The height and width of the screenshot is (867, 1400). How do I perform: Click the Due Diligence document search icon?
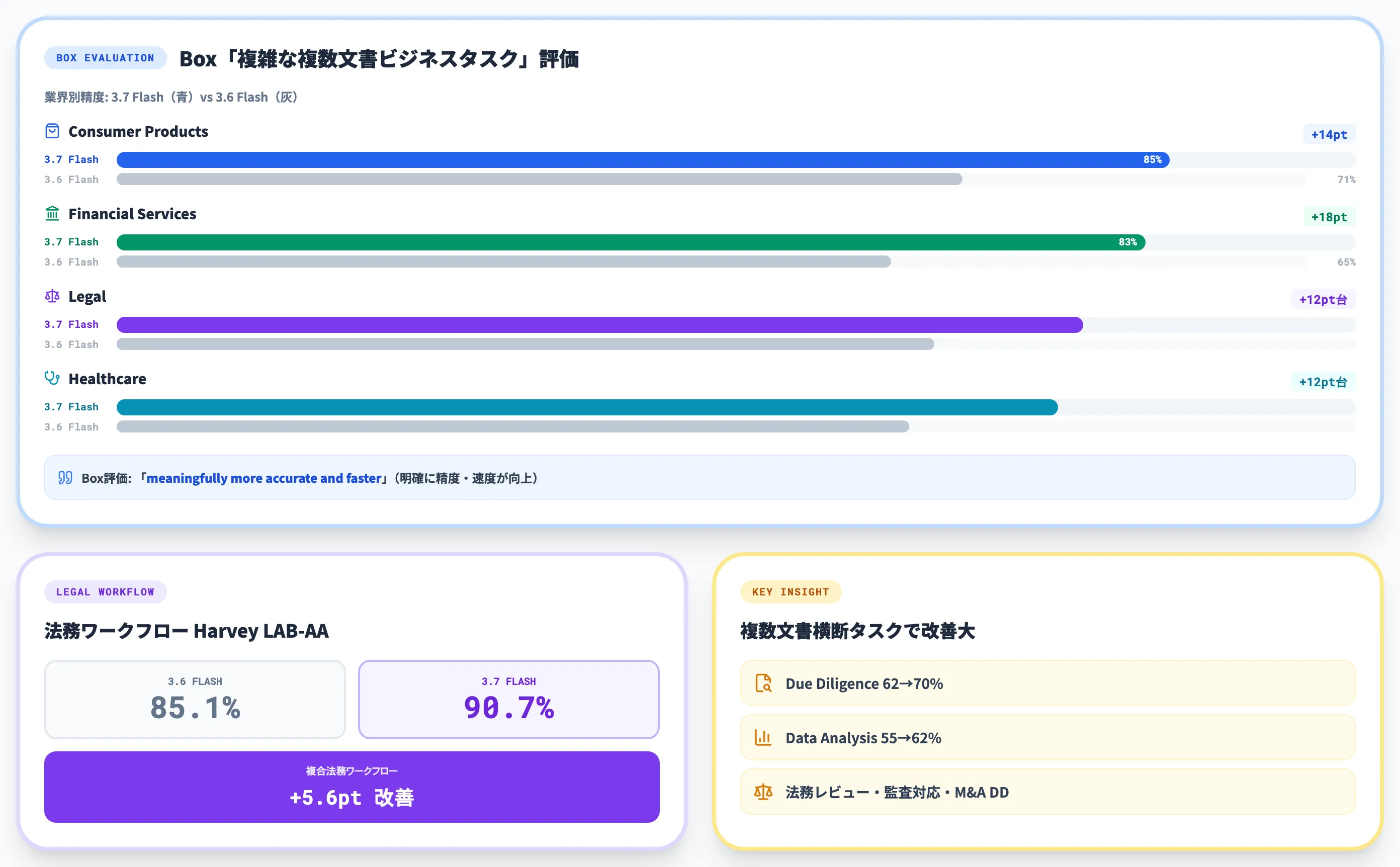763,683
